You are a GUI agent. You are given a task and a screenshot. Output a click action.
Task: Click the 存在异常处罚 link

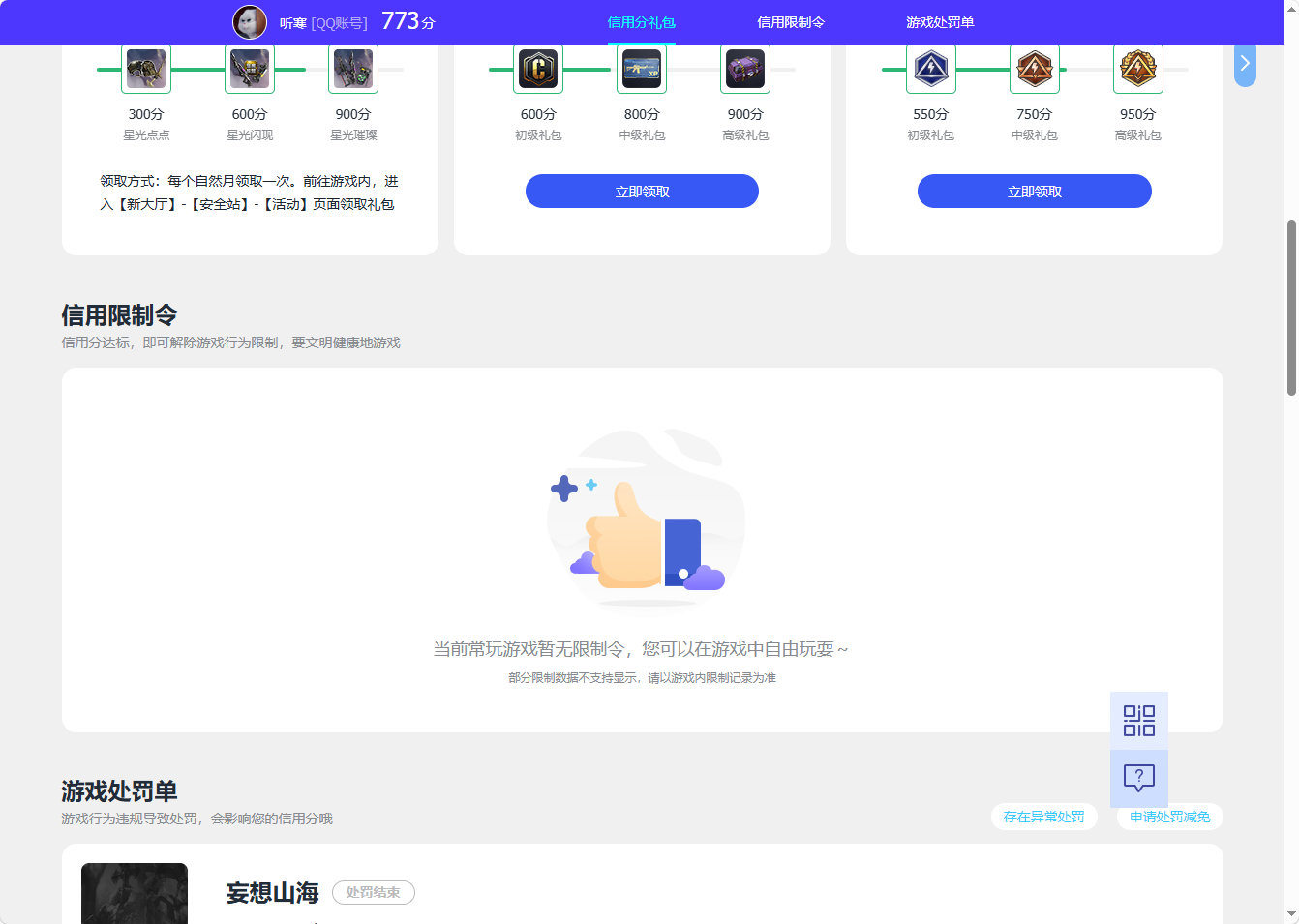[x=1044, y=817]
